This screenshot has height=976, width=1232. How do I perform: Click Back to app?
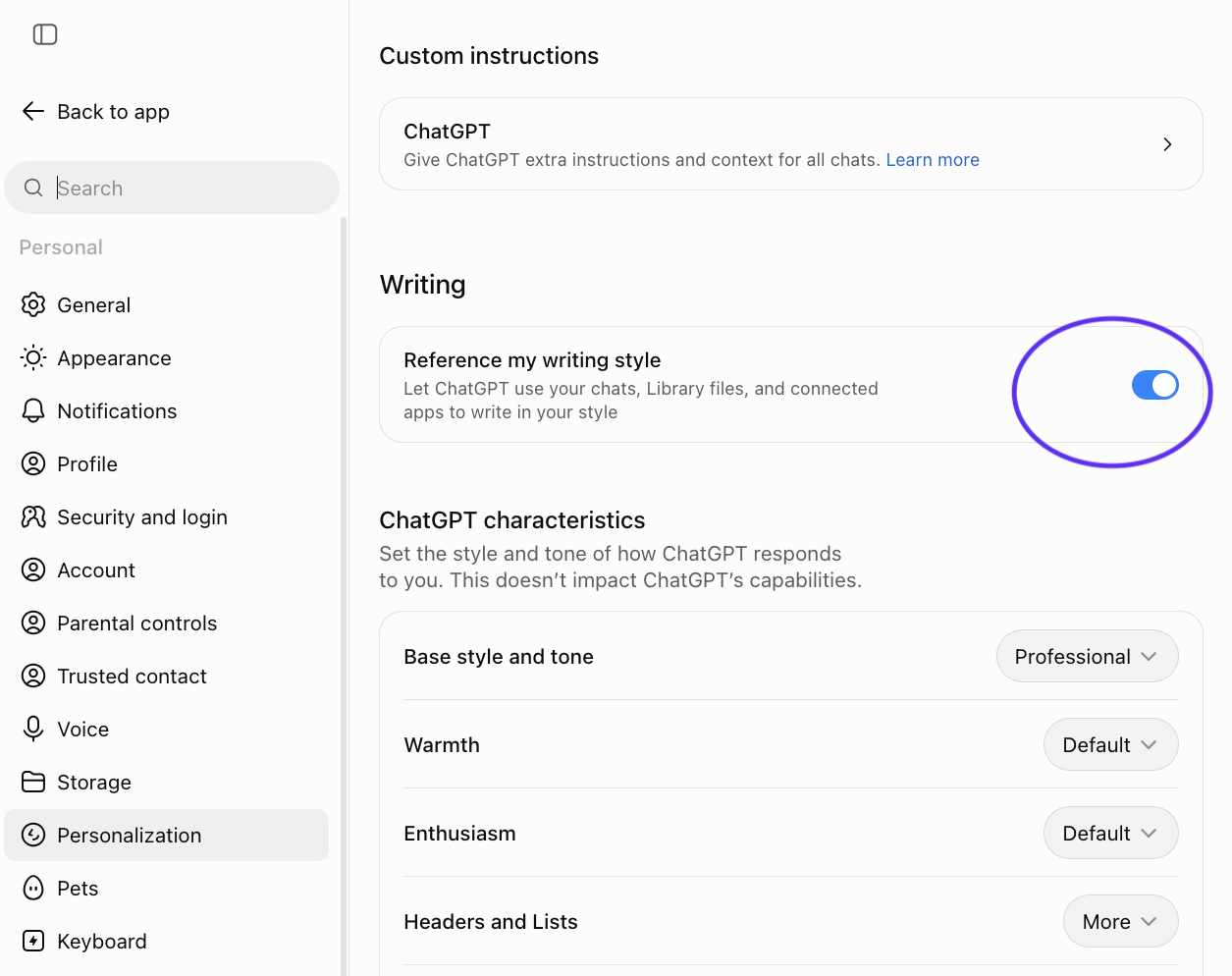[96, 111]
